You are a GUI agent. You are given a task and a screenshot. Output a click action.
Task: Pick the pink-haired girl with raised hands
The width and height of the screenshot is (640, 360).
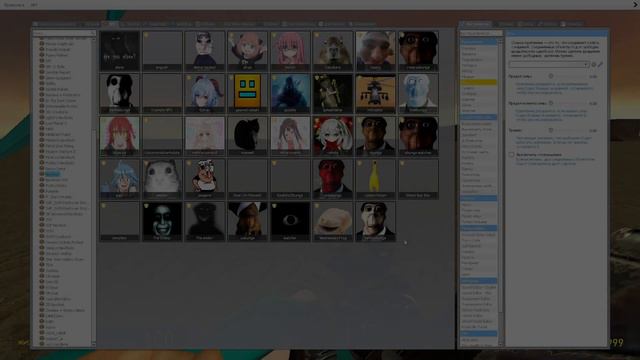[247, 51]
